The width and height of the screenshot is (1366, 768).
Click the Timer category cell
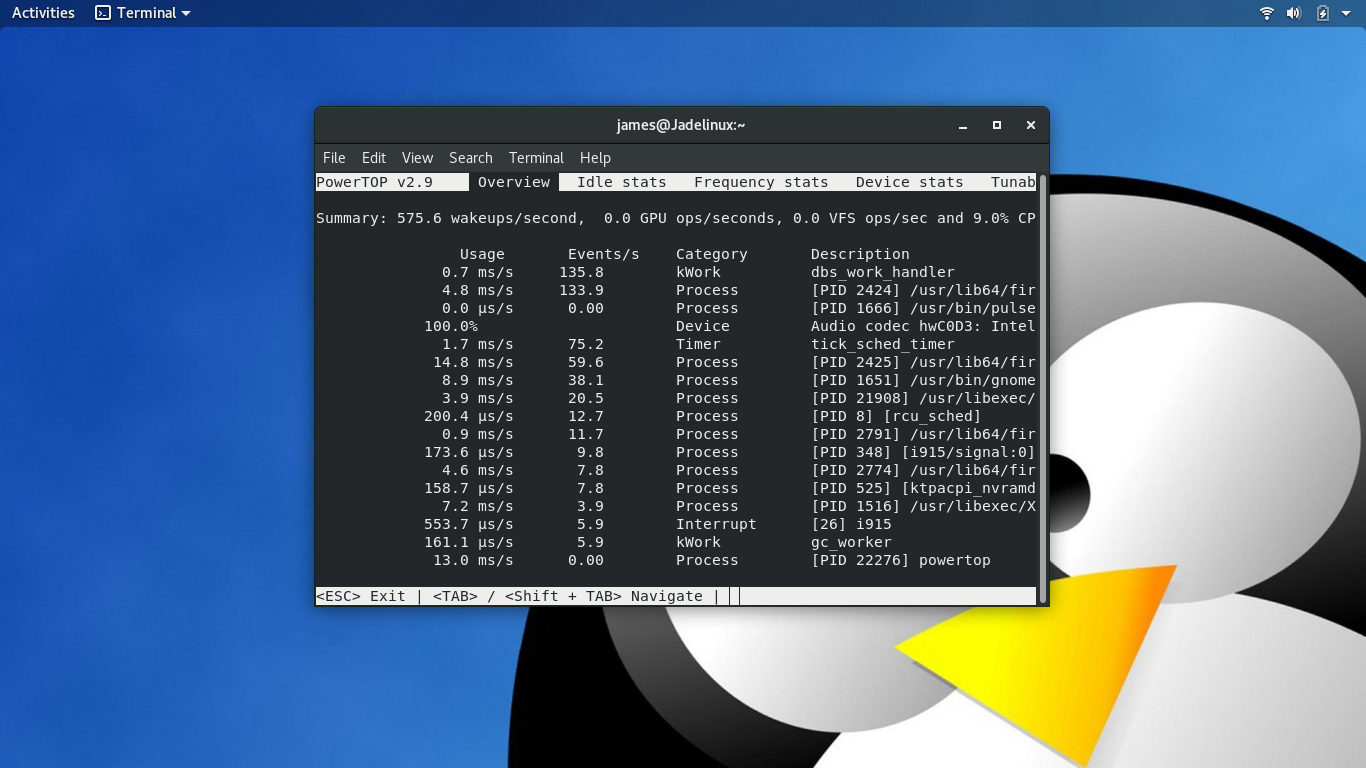[x=698, y=344]
